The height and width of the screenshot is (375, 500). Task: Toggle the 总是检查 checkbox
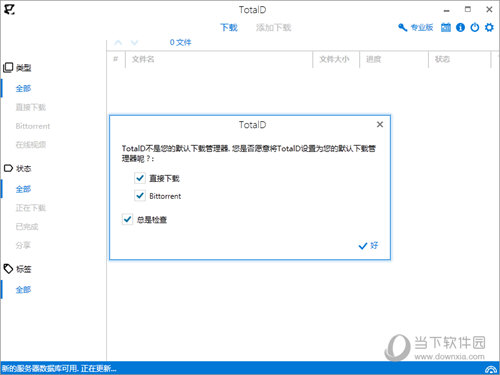[127, 219]
